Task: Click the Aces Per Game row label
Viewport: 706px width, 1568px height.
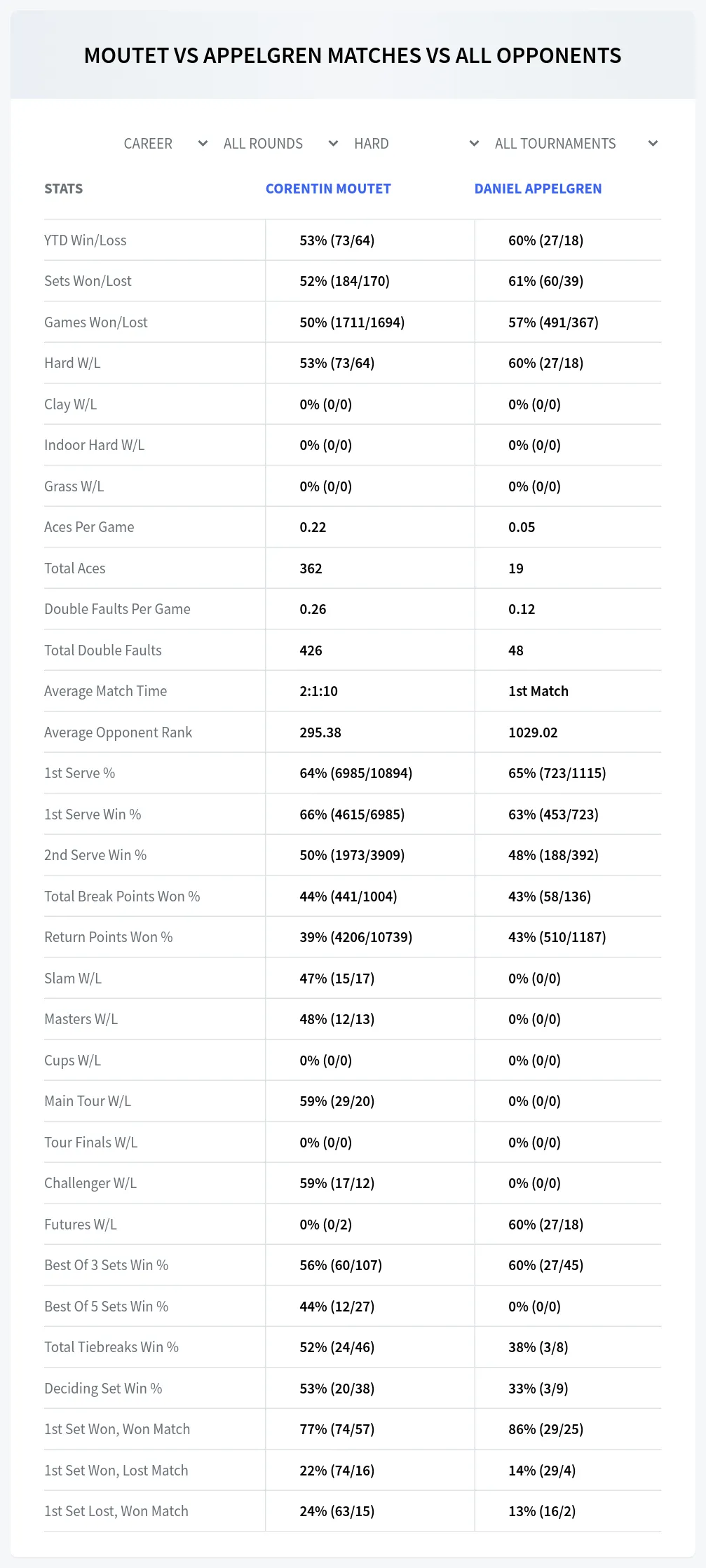Action: click(x=89, y=527)
